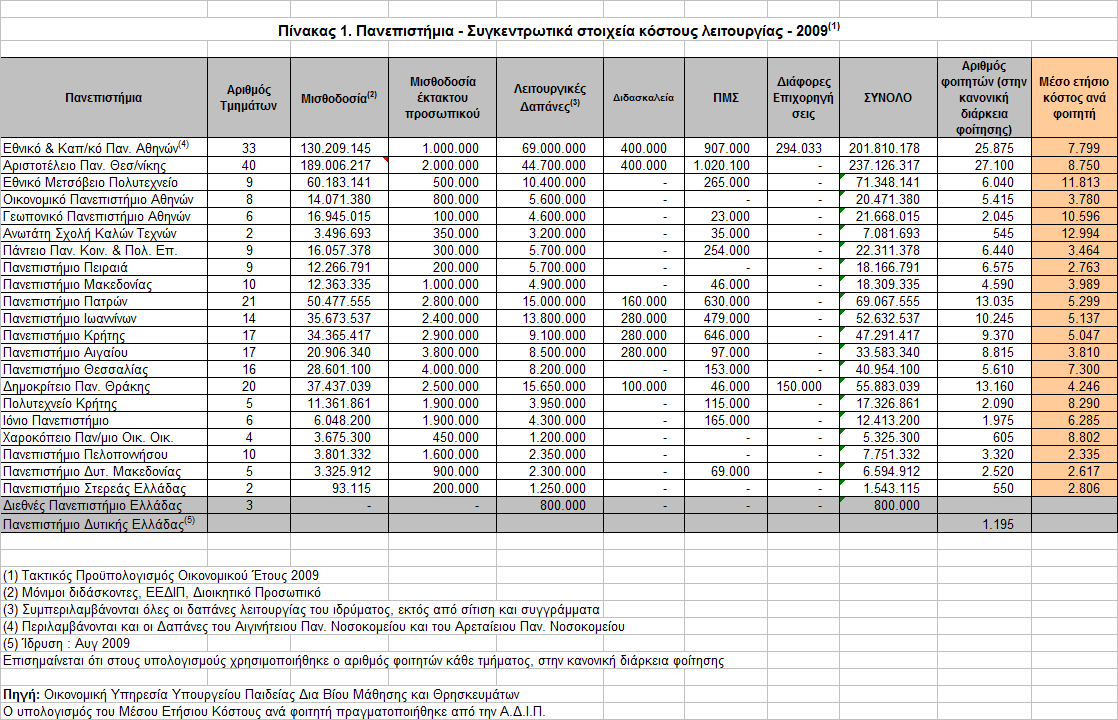Click ΠΜΣ value 1.020.100
Image resolution: width=1118 pixels, height=720 pixels.
(x=726, y=165)
